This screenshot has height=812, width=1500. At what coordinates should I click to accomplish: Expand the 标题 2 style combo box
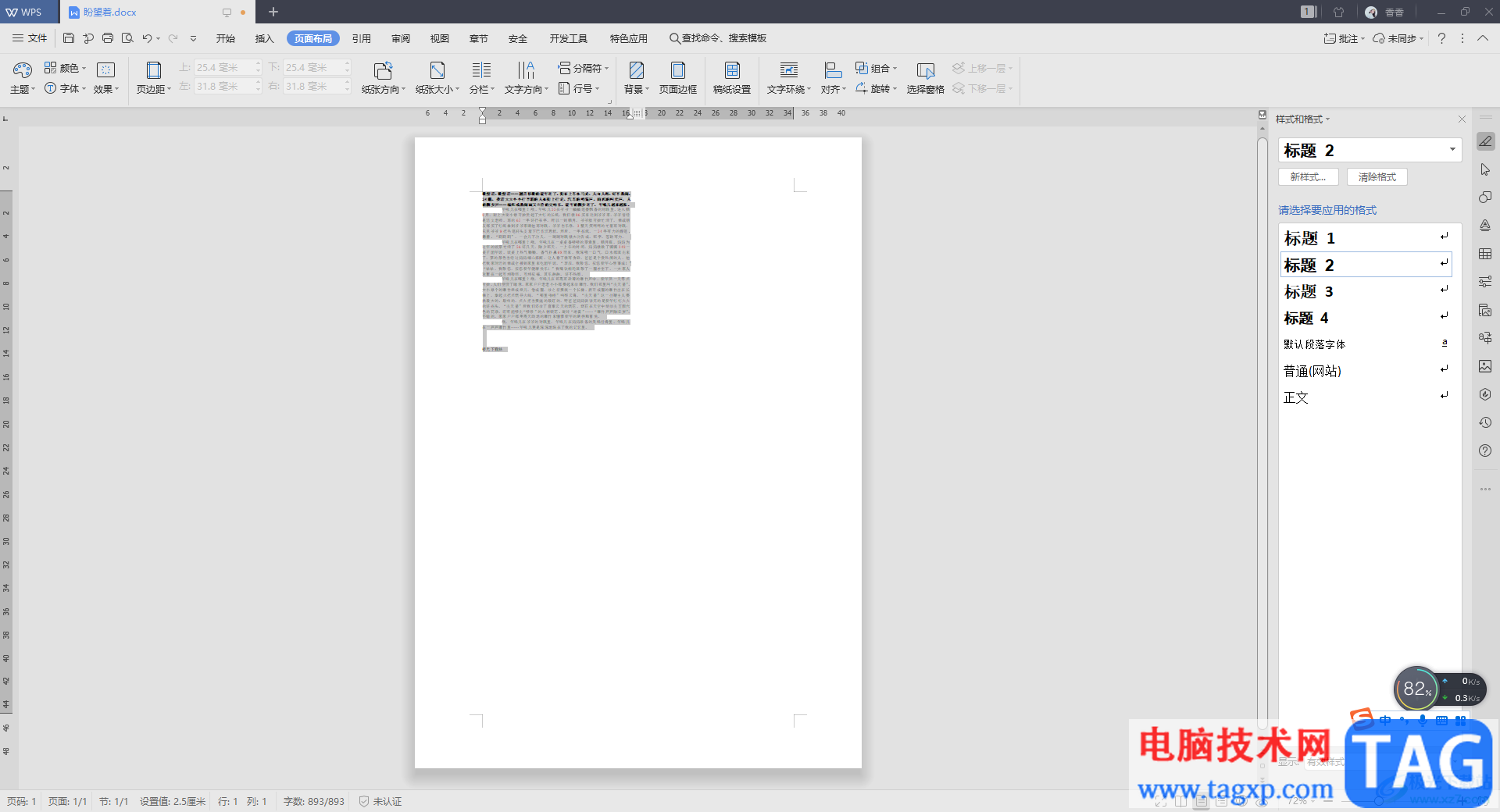coord(1452,150)
